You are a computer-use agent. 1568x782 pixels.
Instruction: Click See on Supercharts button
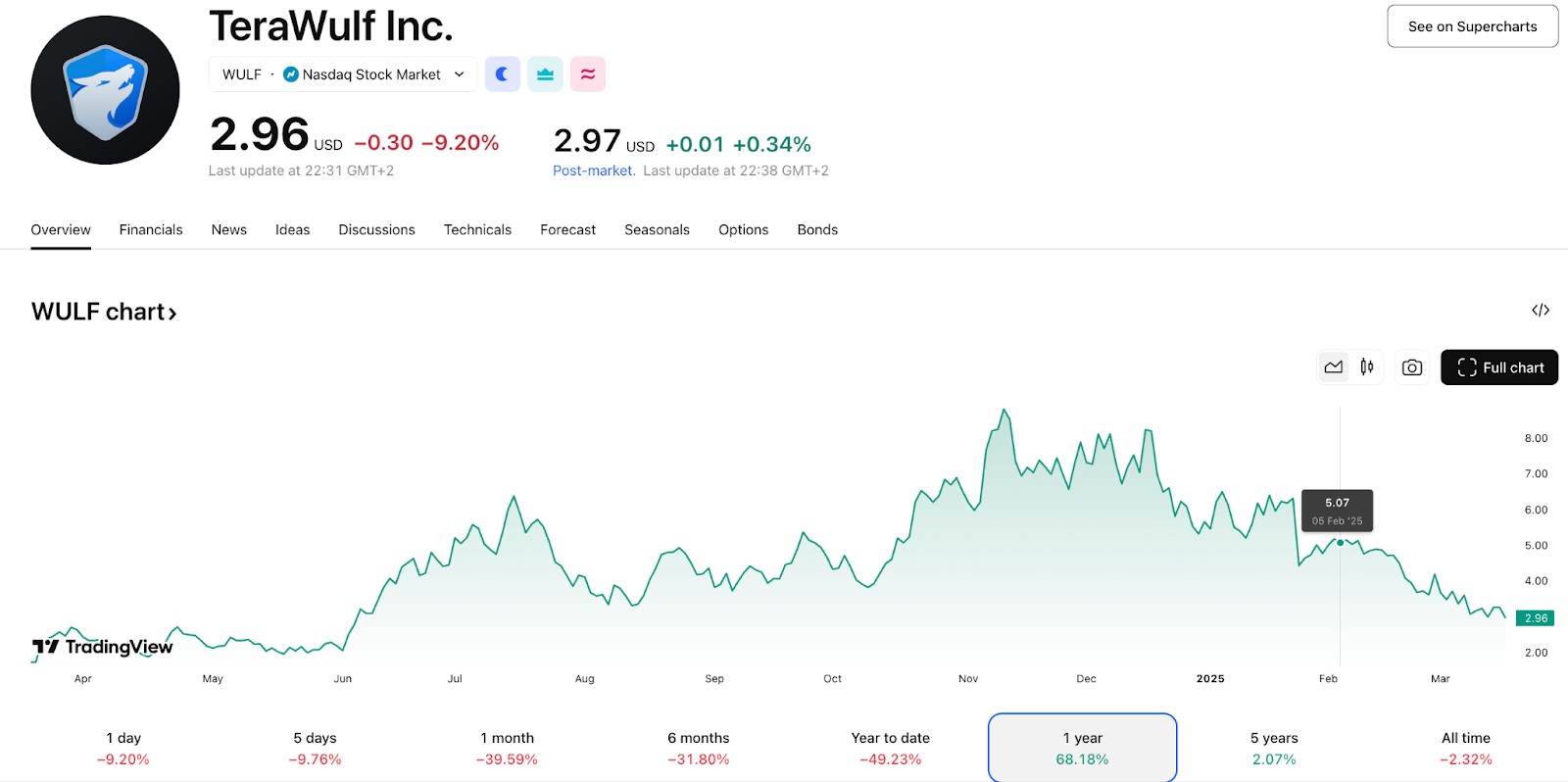[1472, 26]
